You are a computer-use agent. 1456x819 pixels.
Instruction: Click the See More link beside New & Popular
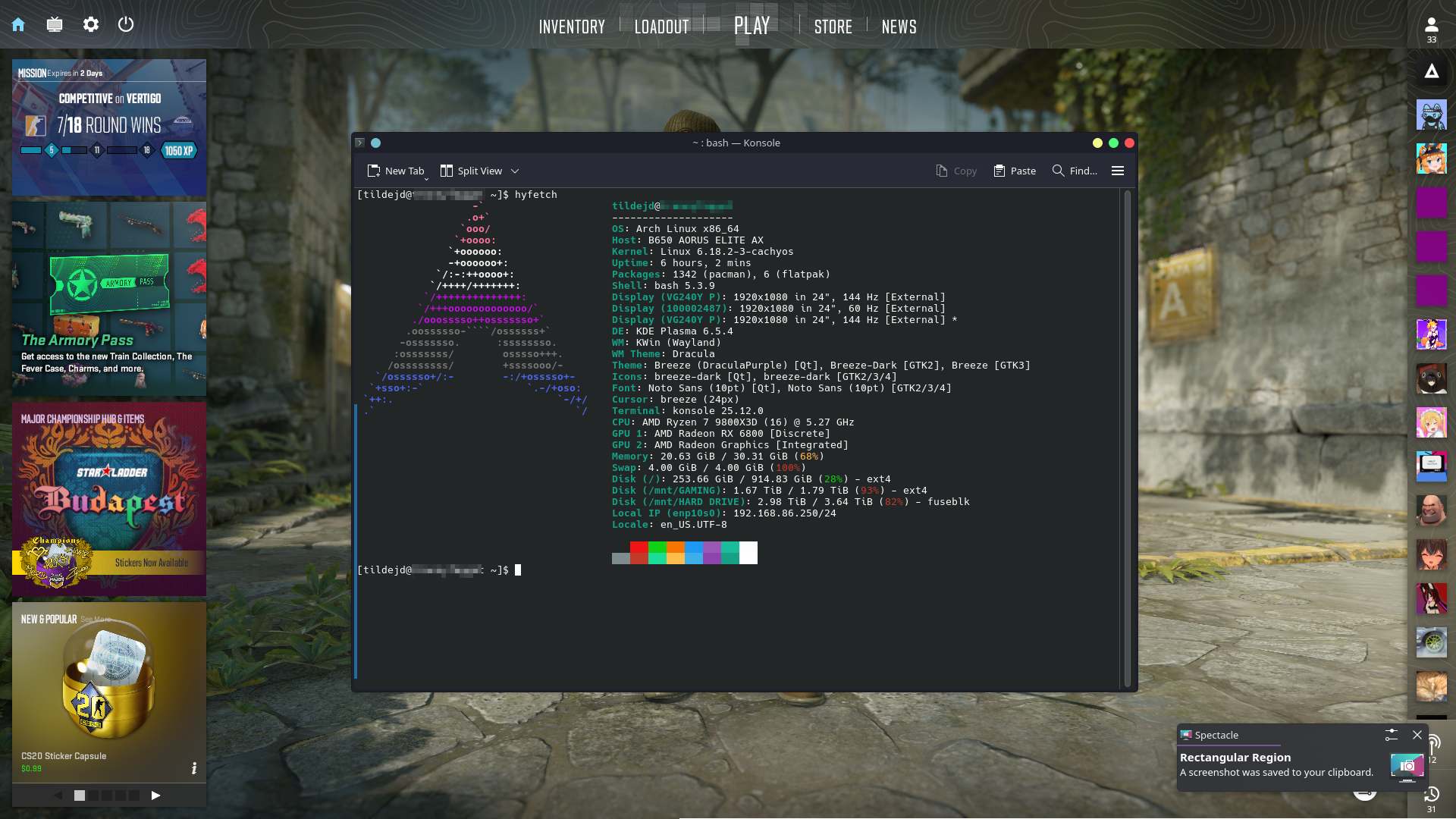[95, 620]
